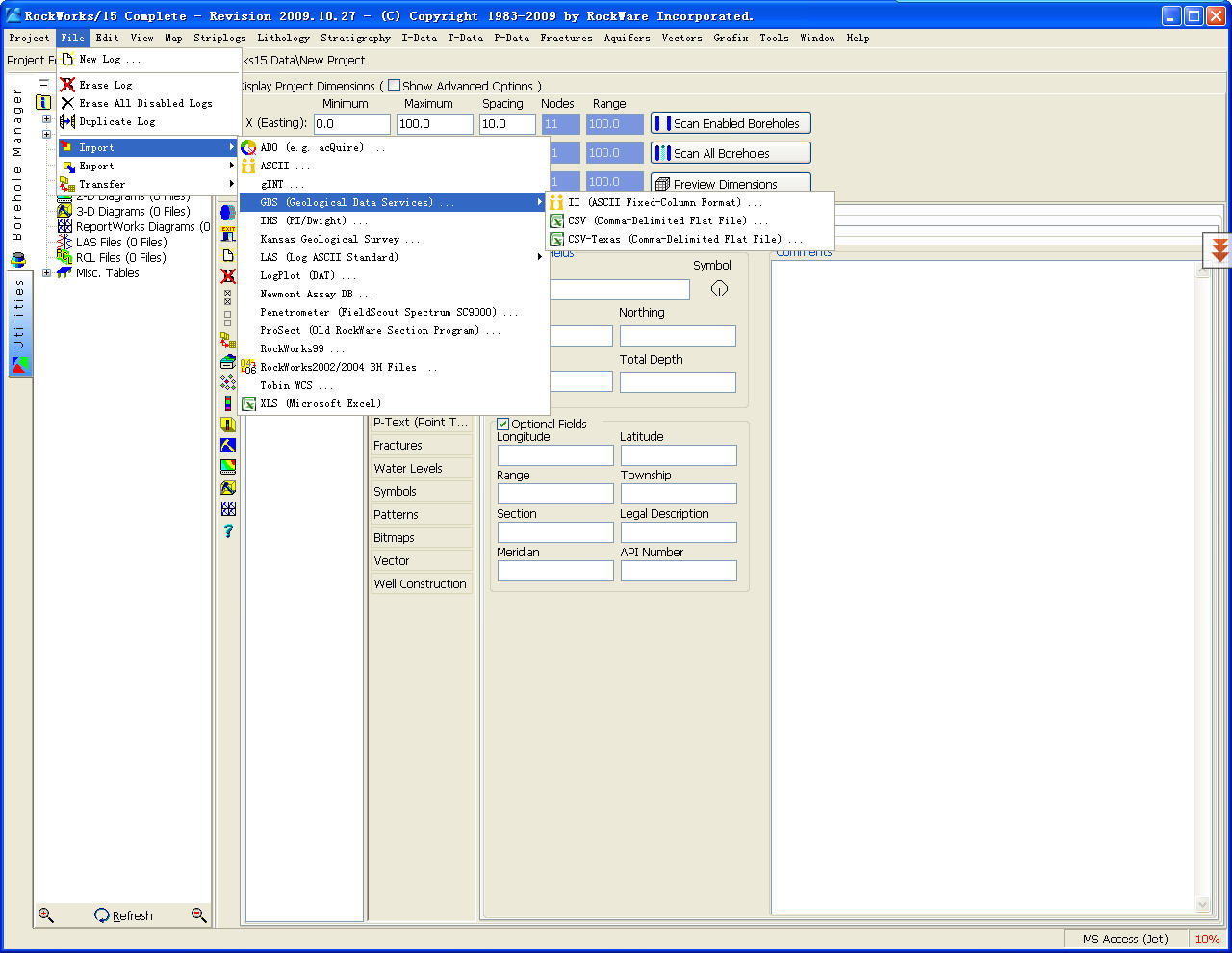Click the blue question mark help icon

pos(228,530)
